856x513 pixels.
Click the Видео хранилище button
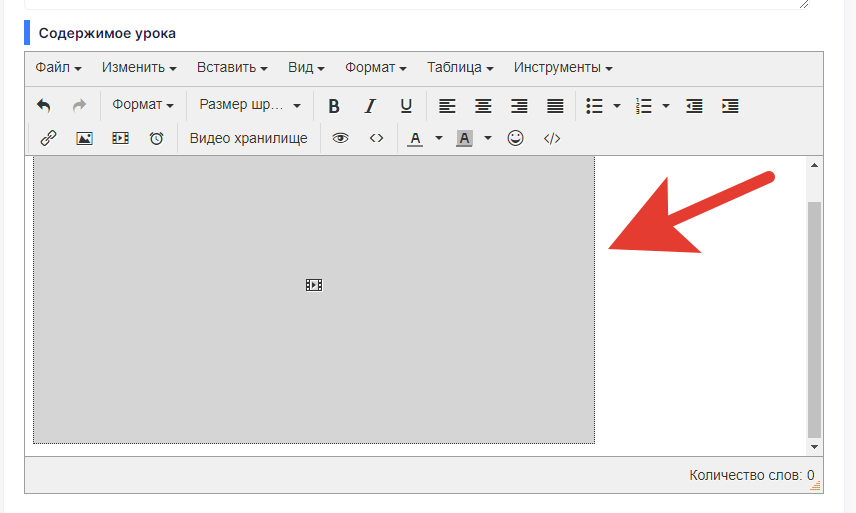click(x=248, y=139)
